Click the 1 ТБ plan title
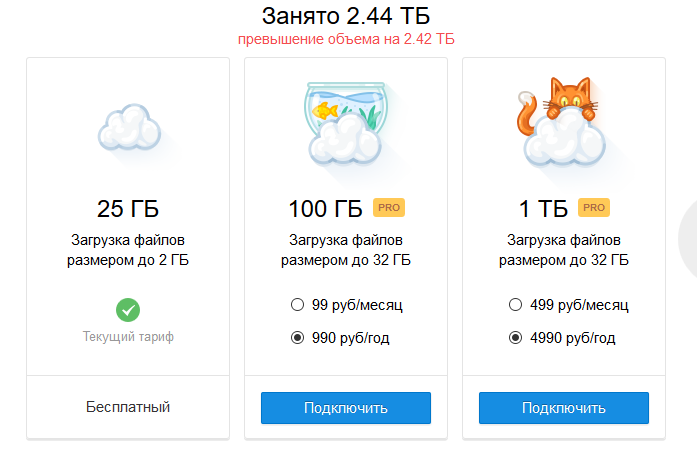Image resolution: width=697 pixels, height=456 pixels. pyautogui.click(x=544, y=209)
